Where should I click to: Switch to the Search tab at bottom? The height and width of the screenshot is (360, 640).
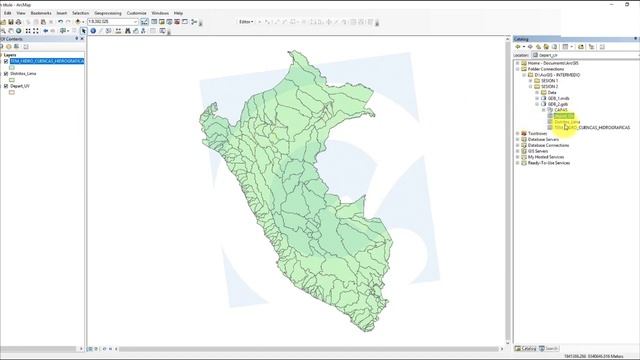(x=549, y=349)
